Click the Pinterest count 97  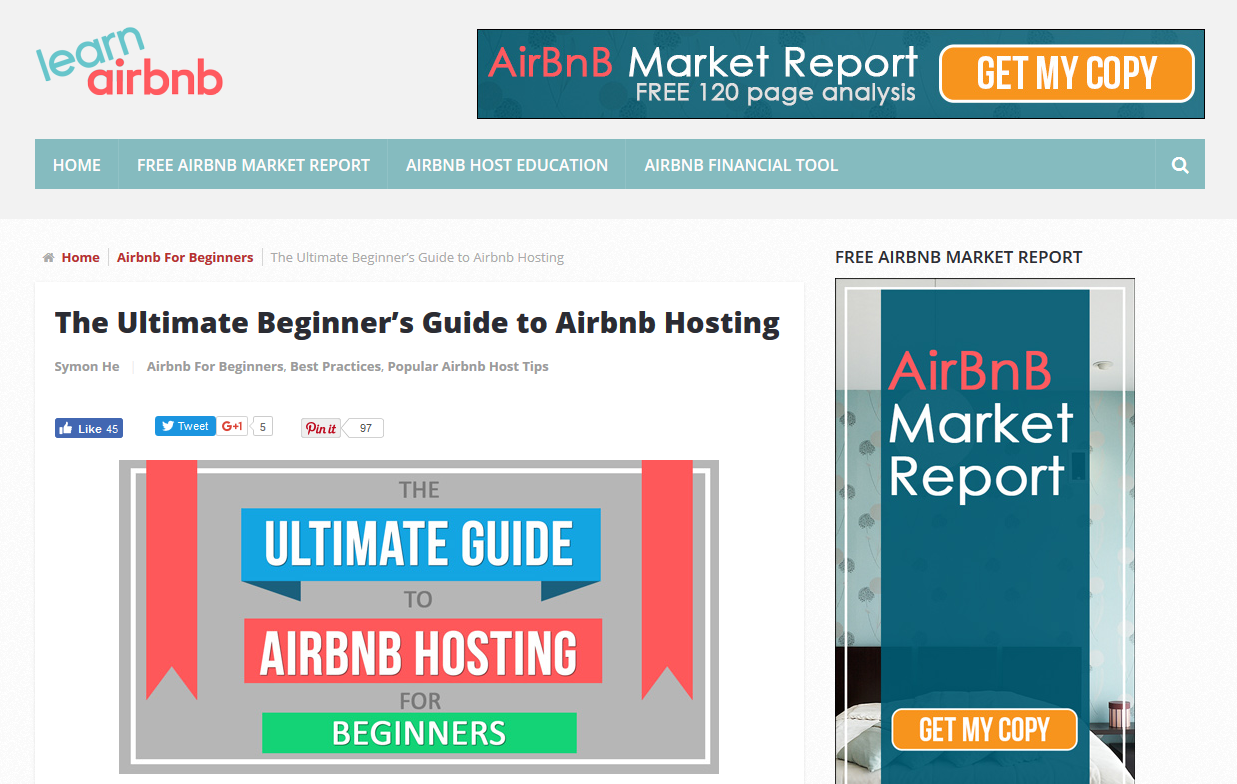[x=365, y=428]
